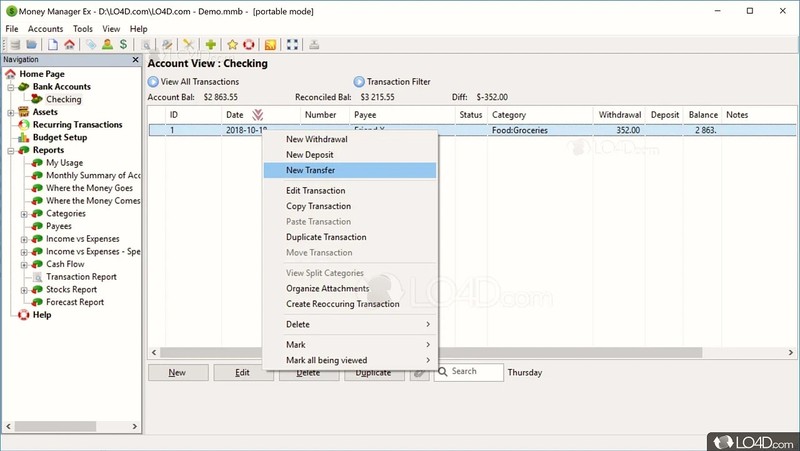The width and height of the screenshot is (800, 451).
Task: Click the Edit button below the table
Action: click(242, 373)
